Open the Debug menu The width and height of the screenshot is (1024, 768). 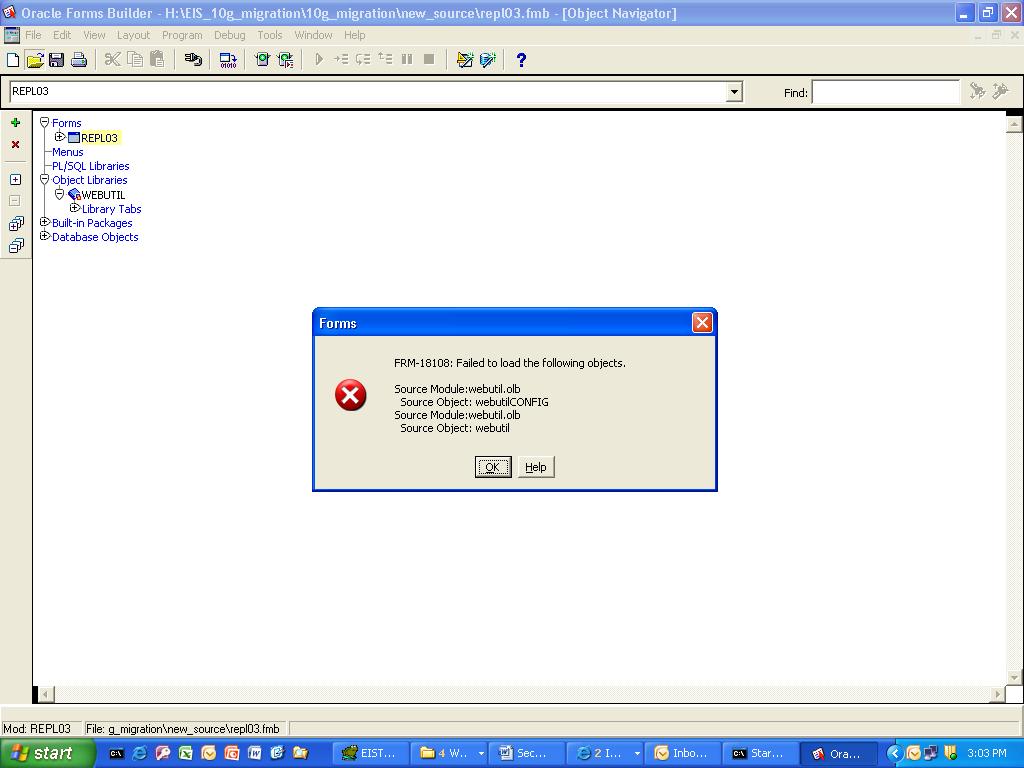(230, 35)
